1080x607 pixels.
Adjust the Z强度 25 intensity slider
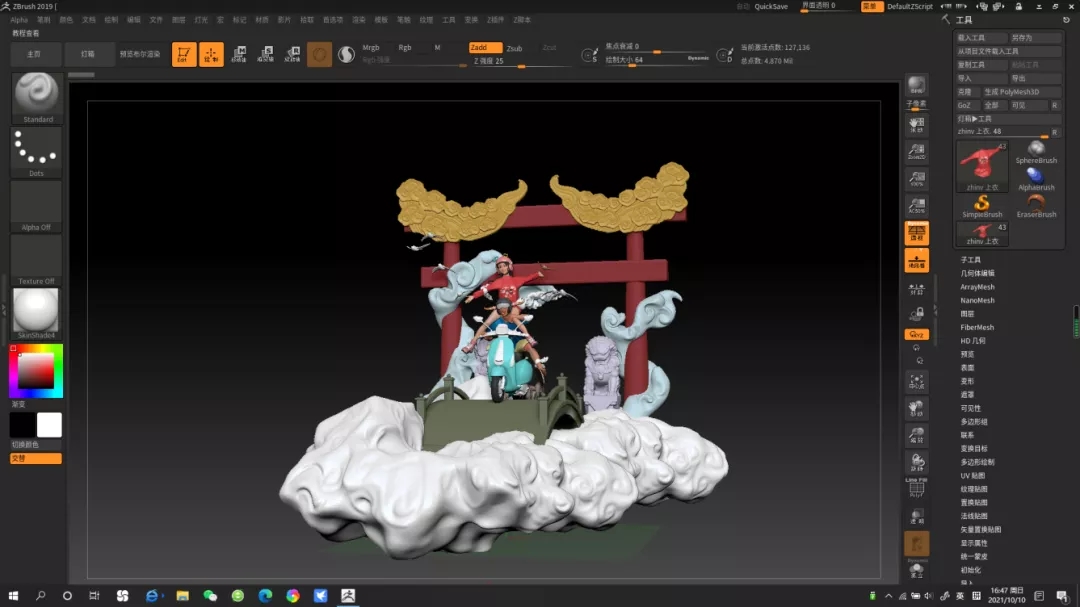(x=521, y=61)
